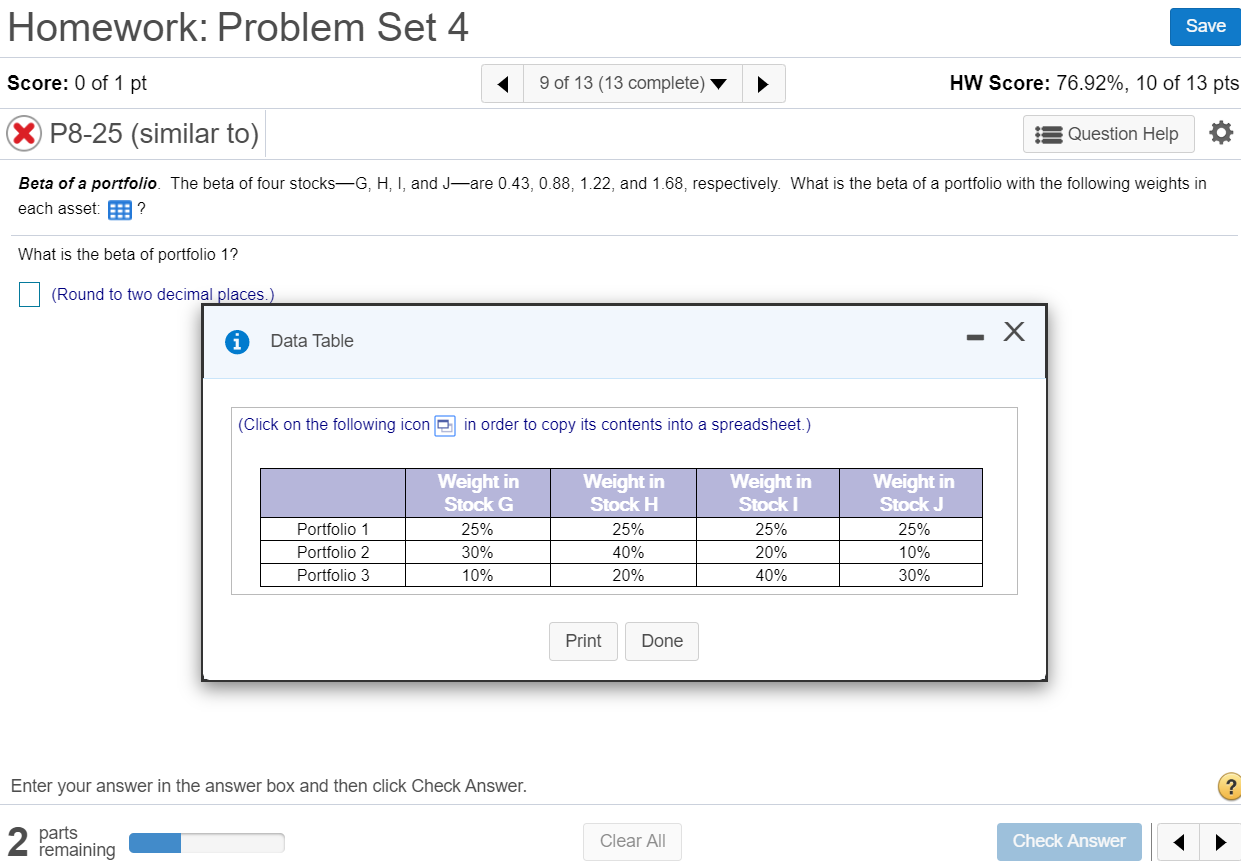Viewport: 1241px width, 868px height.
Task: Open settings gear icon
Action: [1220, 133]
